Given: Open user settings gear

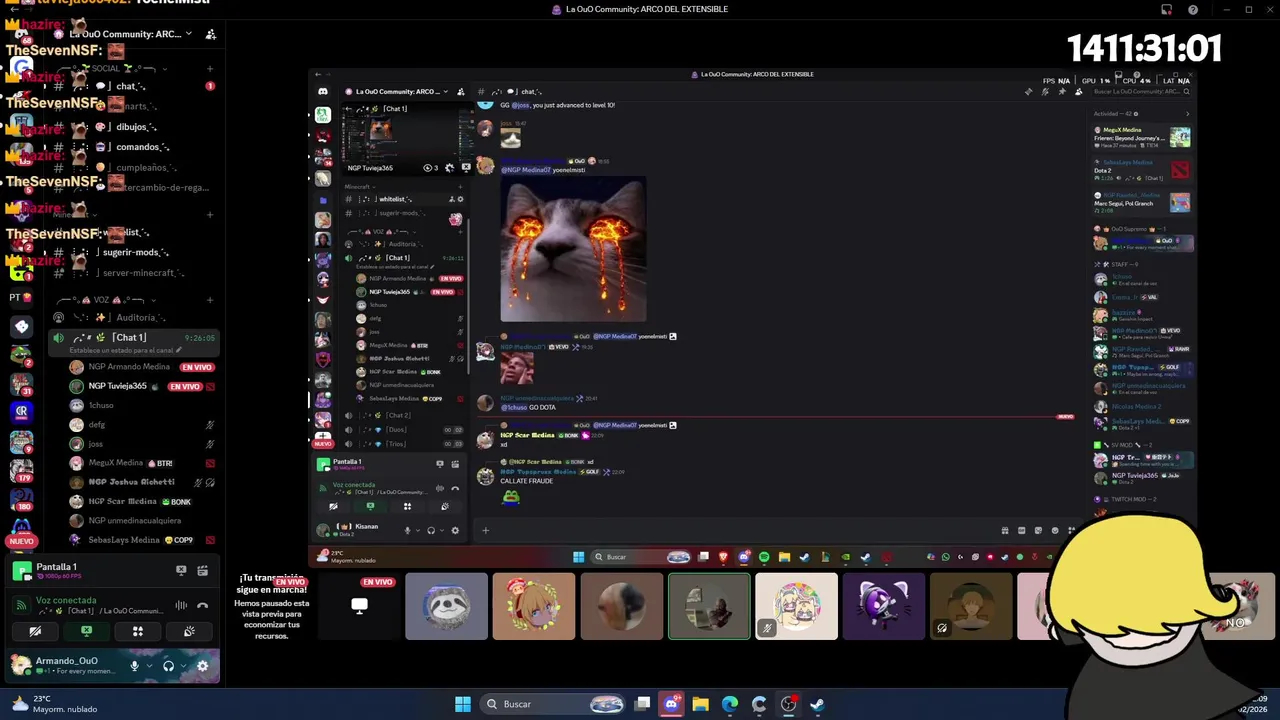Looking at the screenshot, I should pyautogui.click(x=202, y=666).
